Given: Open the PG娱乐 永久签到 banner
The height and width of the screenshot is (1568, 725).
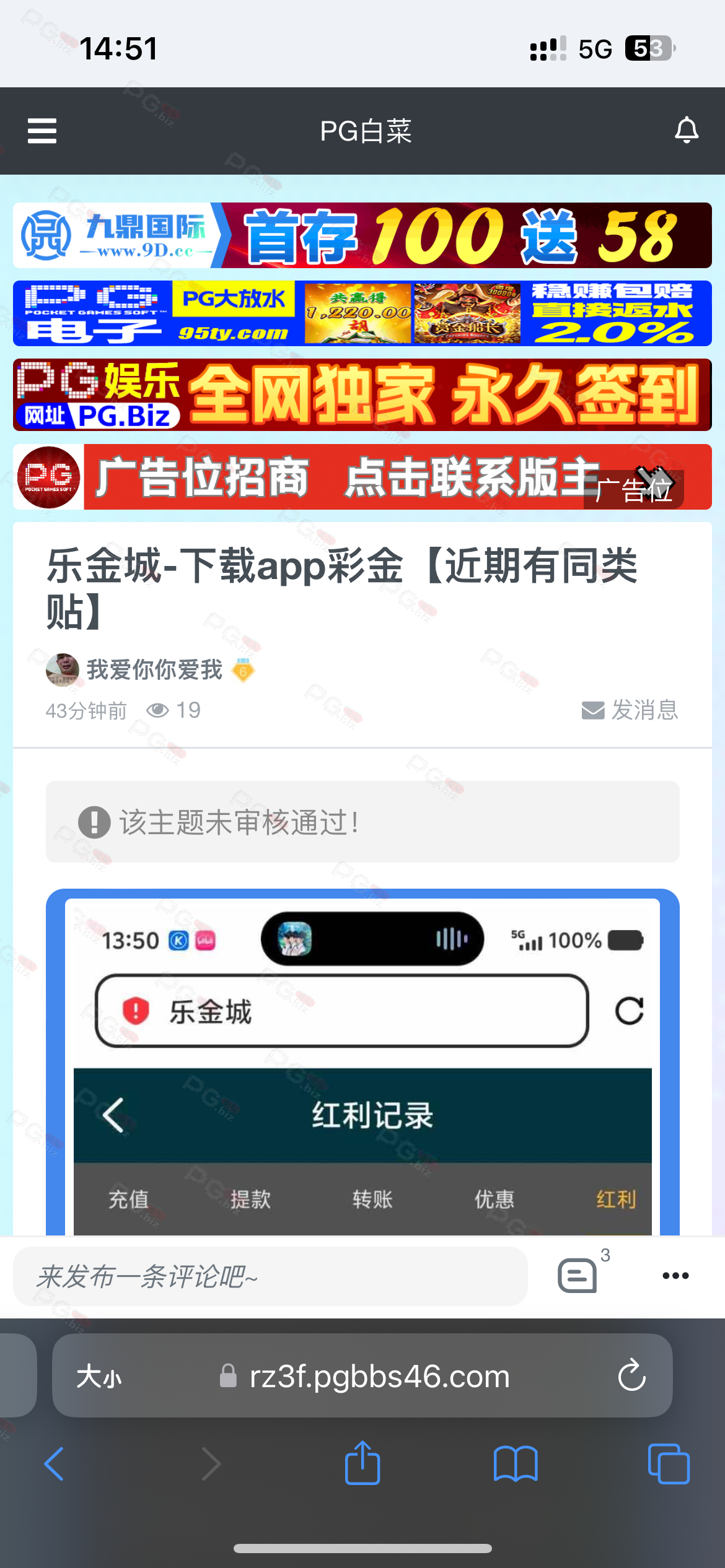Looking at the screenshot, I should (362, 394).
